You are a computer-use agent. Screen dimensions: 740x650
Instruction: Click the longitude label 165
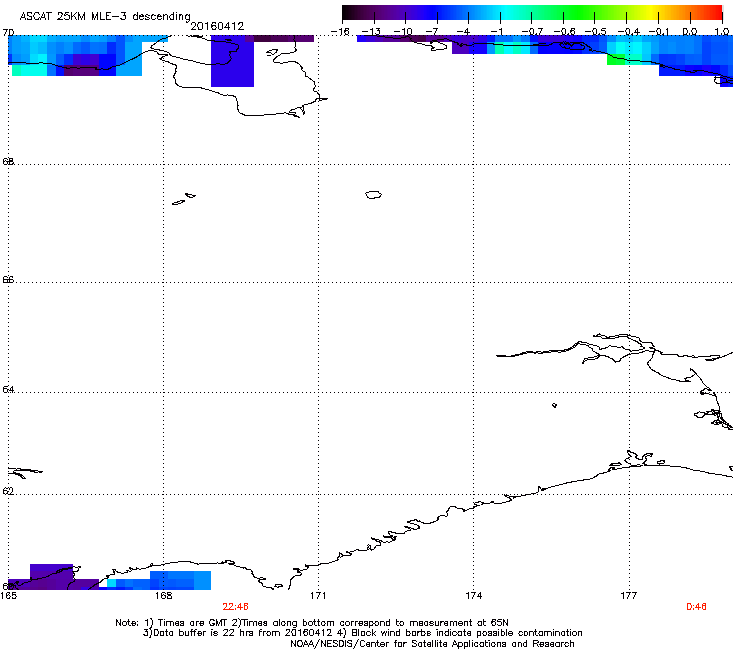[x=8, y=596]
